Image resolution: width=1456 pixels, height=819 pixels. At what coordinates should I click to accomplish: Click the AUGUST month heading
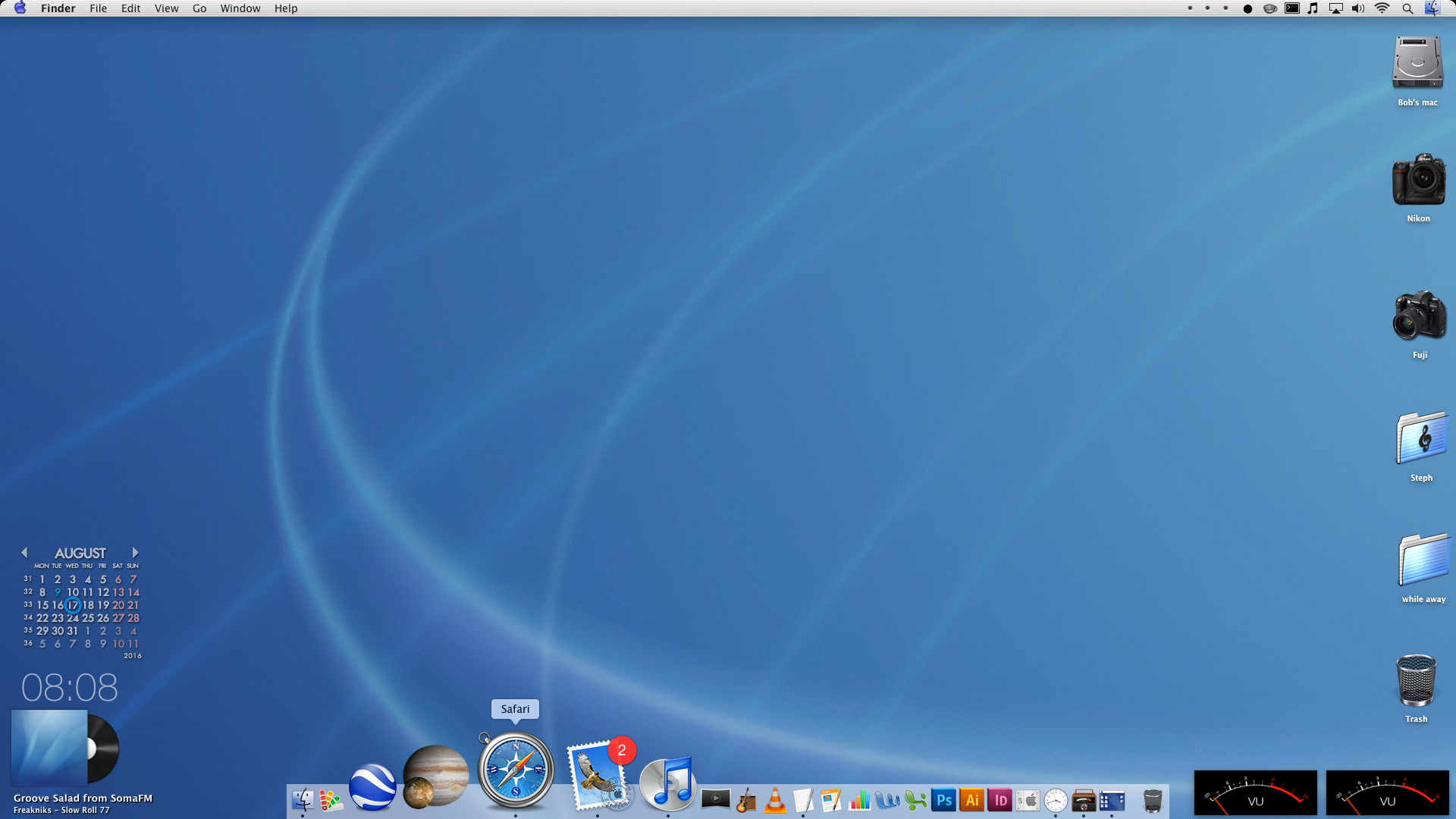point(80,554)
